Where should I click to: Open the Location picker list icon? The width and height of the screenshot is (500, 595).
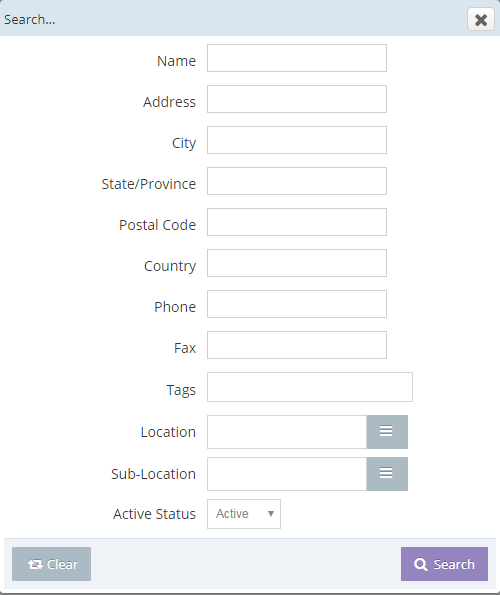387,432
